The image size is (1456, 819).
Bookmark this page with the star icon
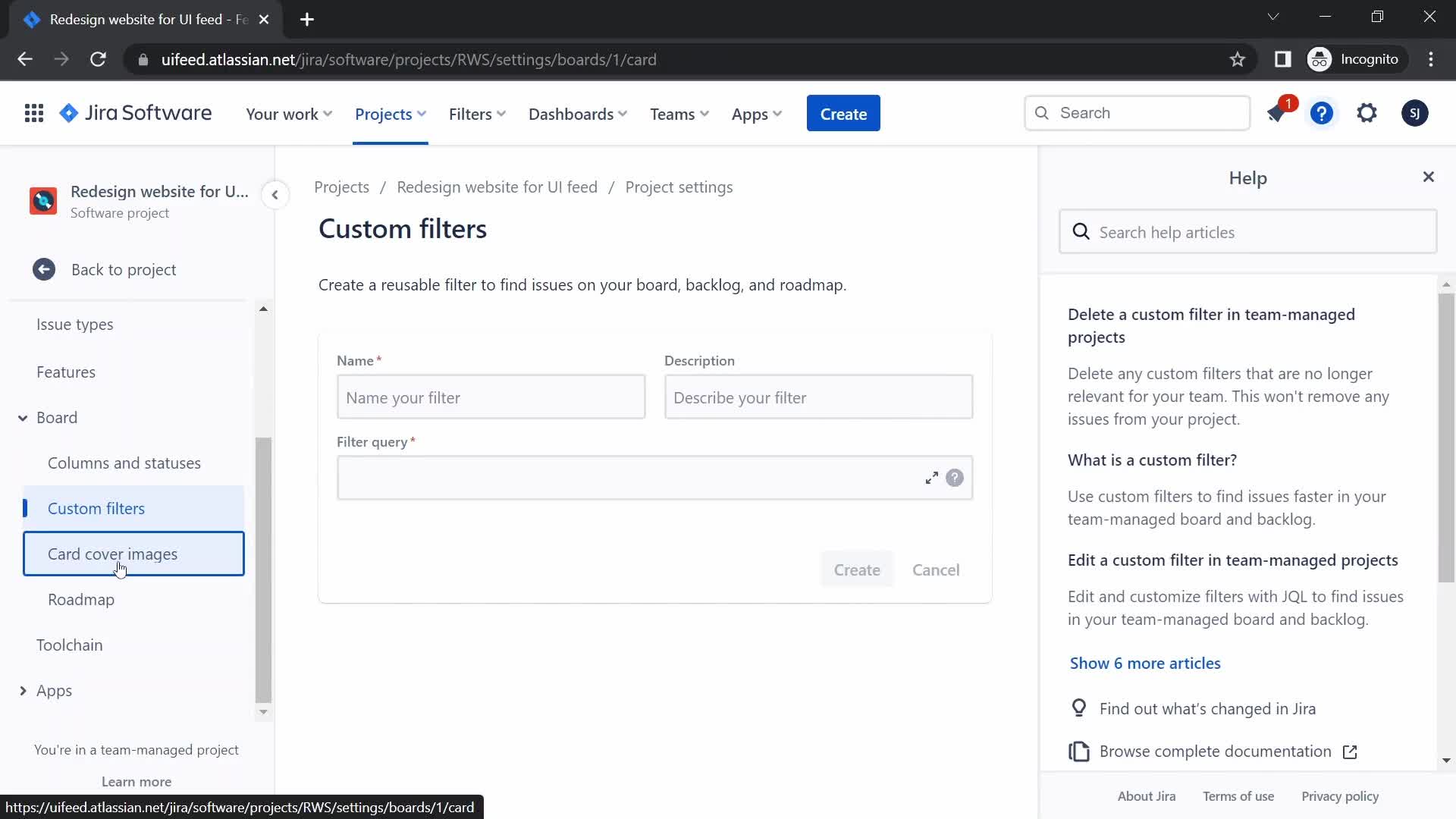(1238, 59)
